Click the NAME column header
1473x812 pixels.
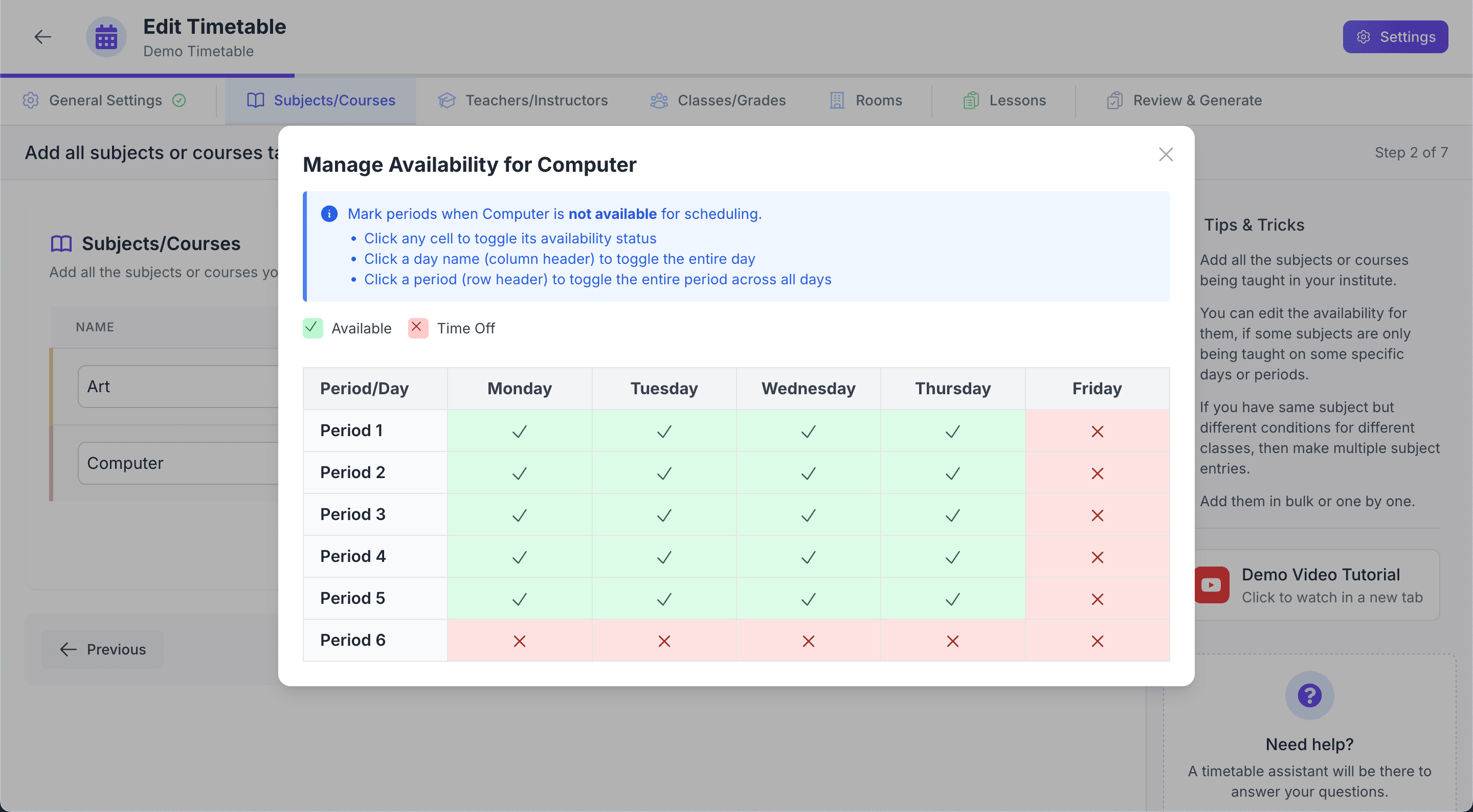click(95, 327)
